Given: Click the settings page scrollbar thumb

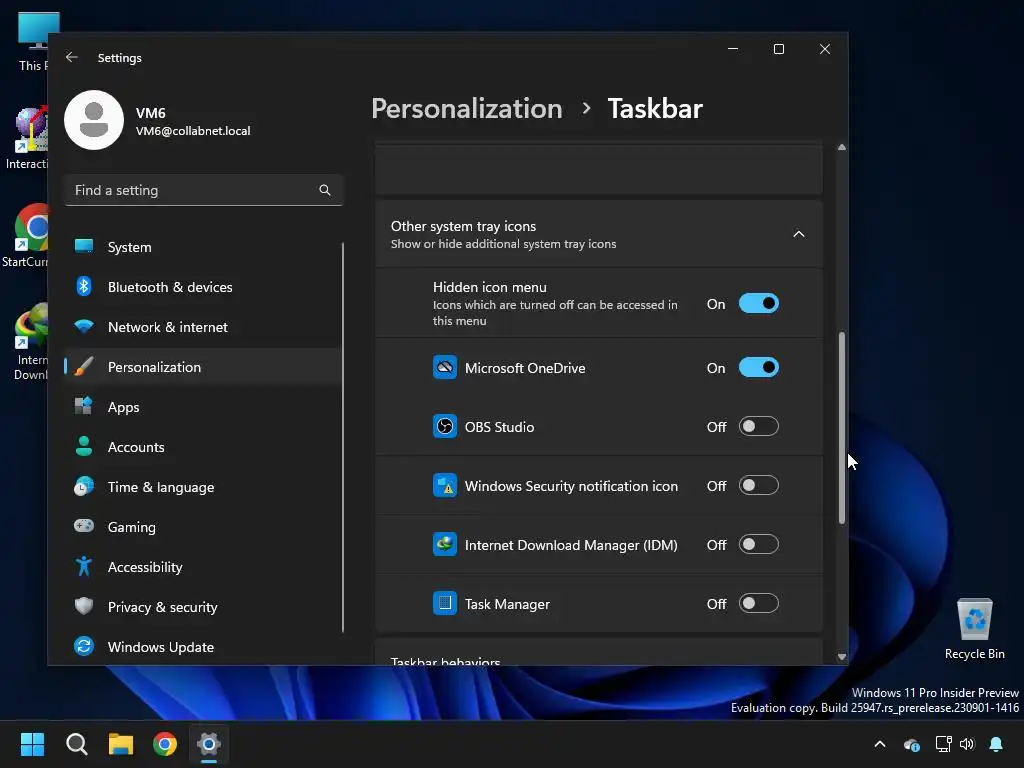Looking at the screenshot, I should pyautogui.click(x=842, y=428).
